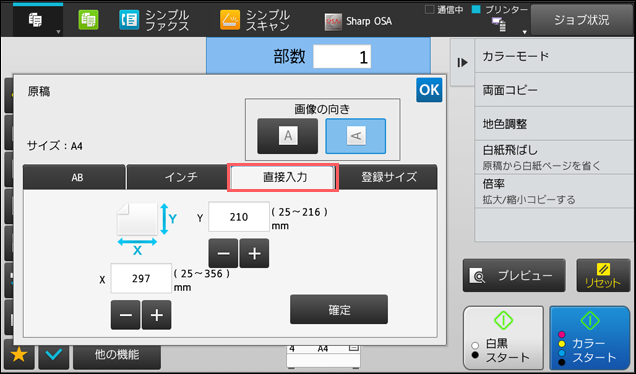Click the Y dimension field 210
636x374 pixels.
(239, 217)
